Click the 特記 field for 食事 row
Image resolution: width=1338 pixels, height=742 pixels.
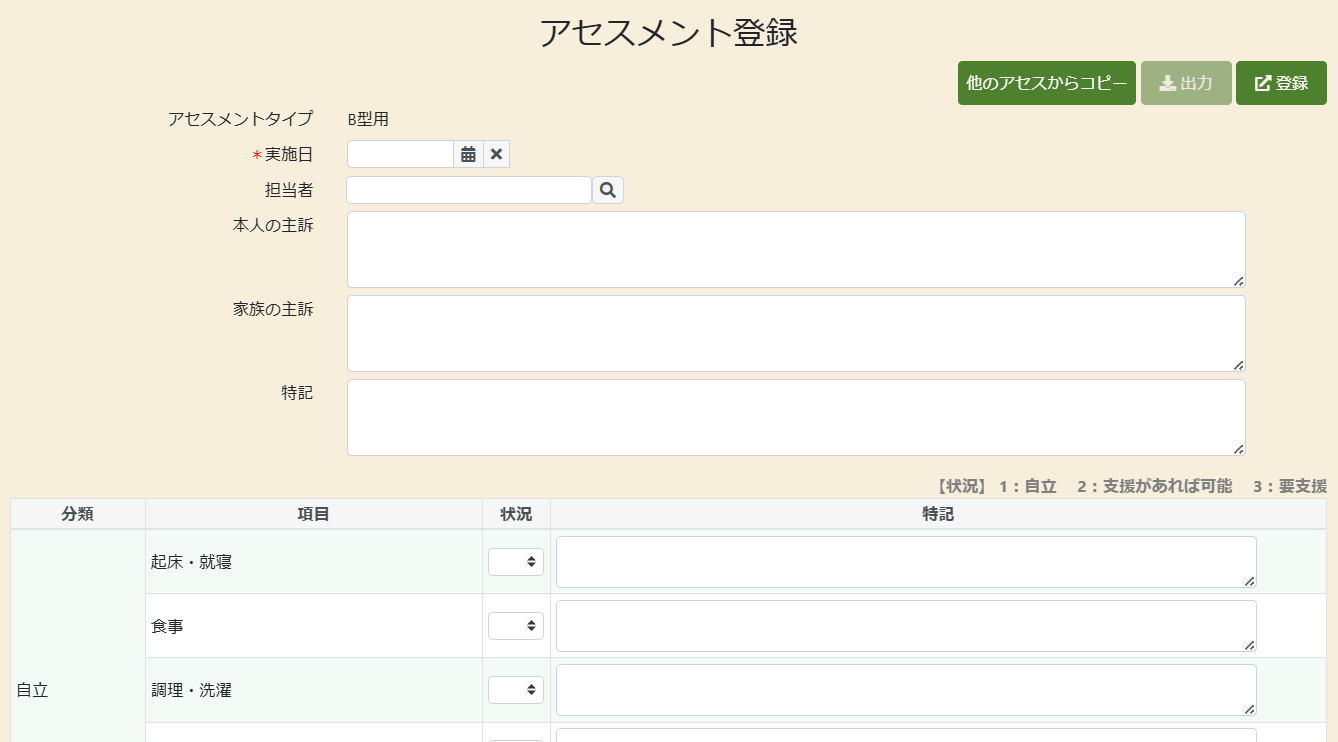pyautogui.click(x=905, y=626)
